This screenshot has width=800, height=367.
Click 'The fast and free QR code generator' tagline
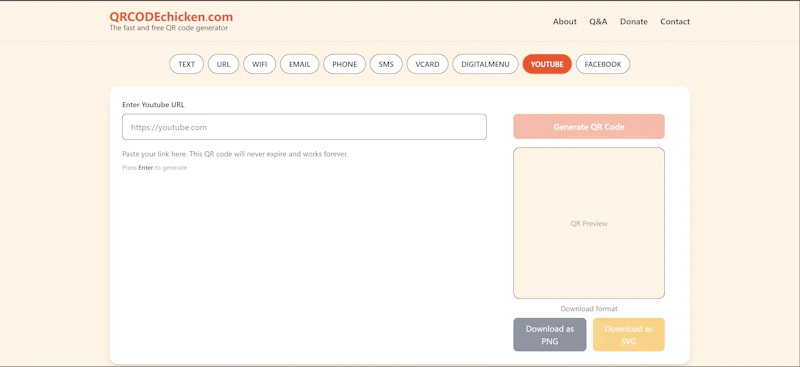pos(169,28)
